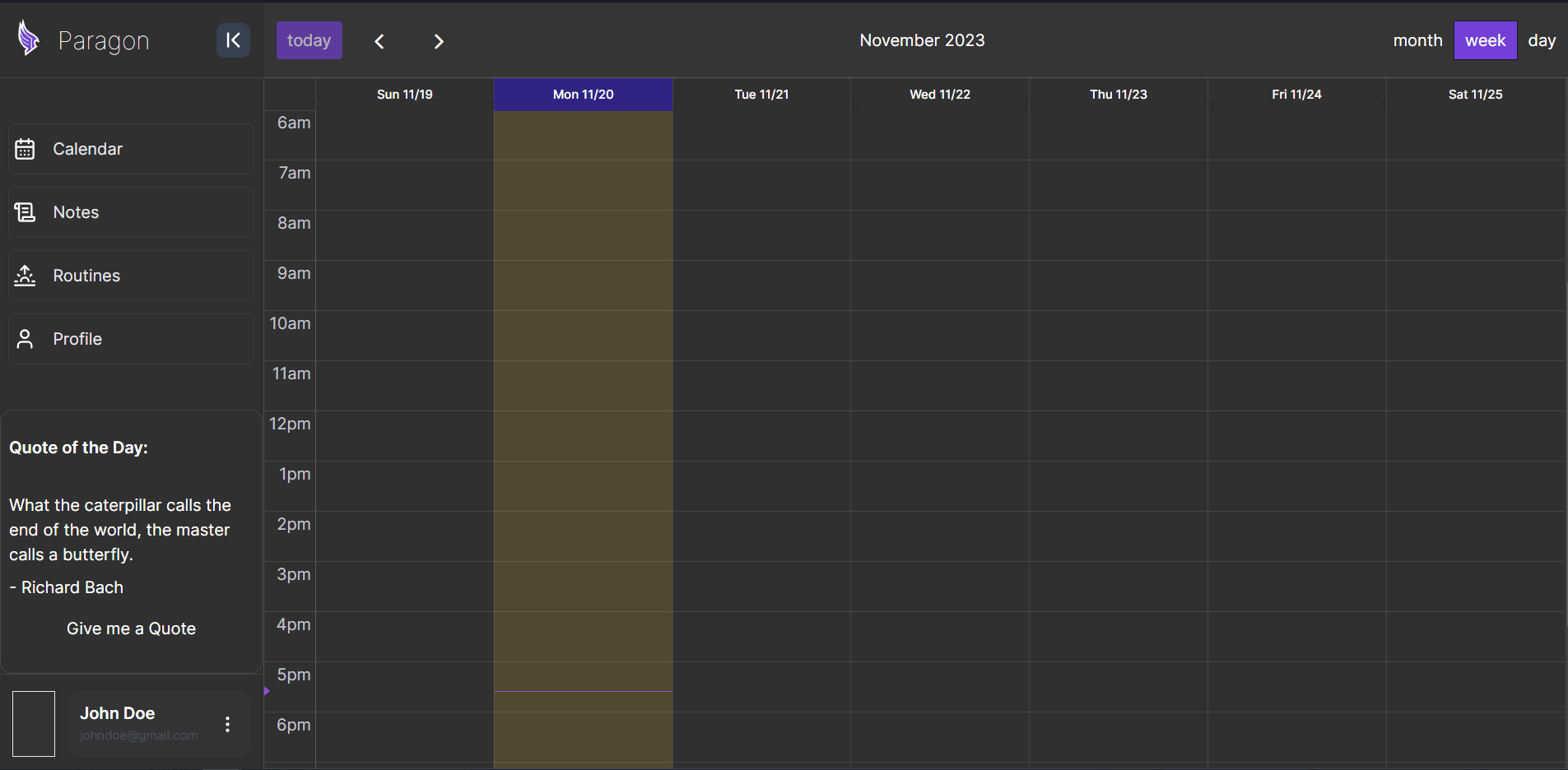Image resolution: width=1568 pixels, height=770 pixels.
Task: Advance to next week with right chevron
Action: [439, 41]
